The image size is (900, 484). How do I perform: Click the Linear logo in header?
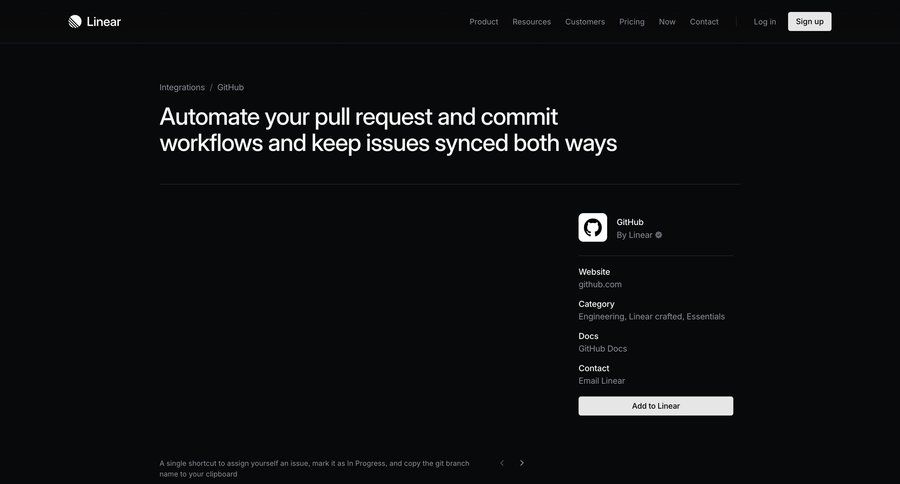click(x=95, y=22)
